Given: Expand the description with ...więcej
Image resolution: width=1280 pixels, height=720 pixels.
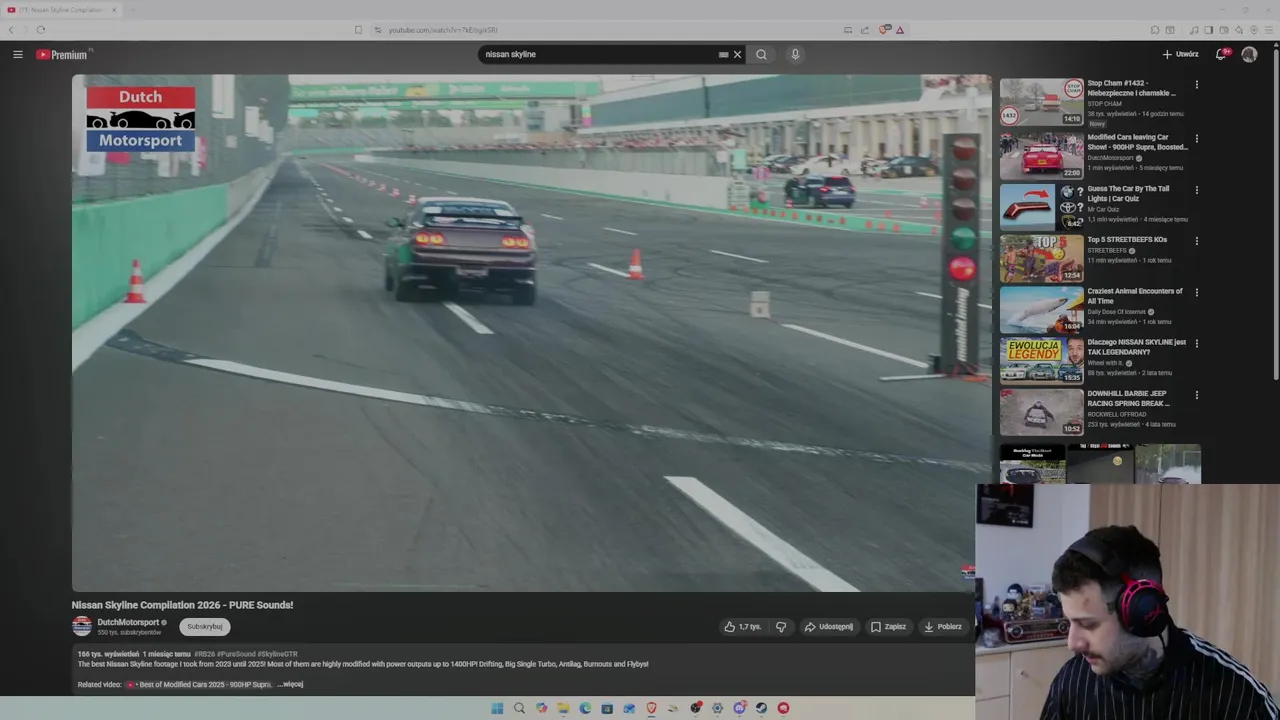Looking at the screenshot, I should coord(290,685).
